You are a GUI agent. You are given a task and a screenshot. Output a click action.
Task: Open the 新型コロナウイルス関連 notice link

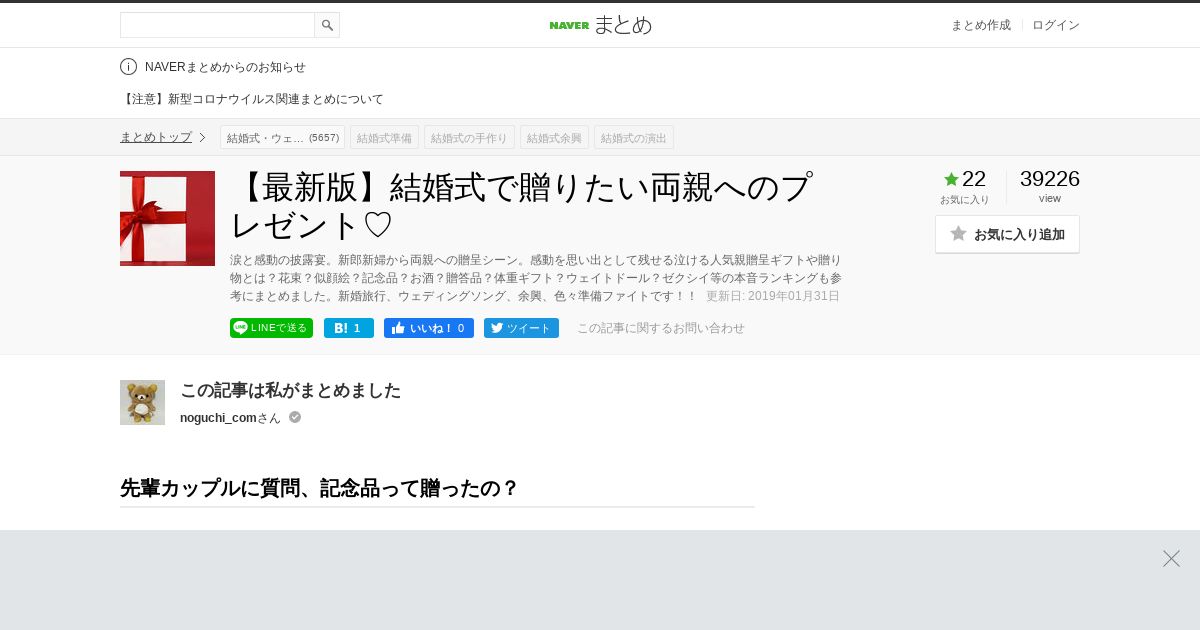[252, 99]
